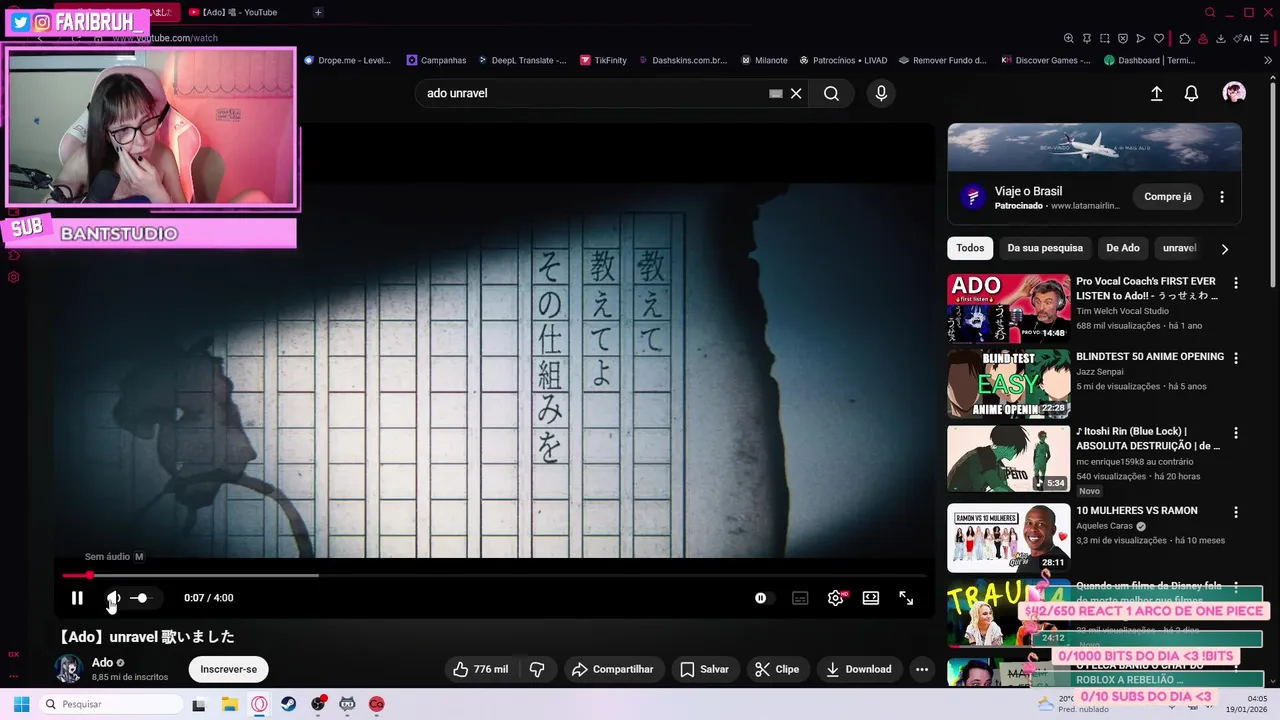Switch to the '[Ado] 唱 - YouTube' browser tab

(x=240, y=12)
